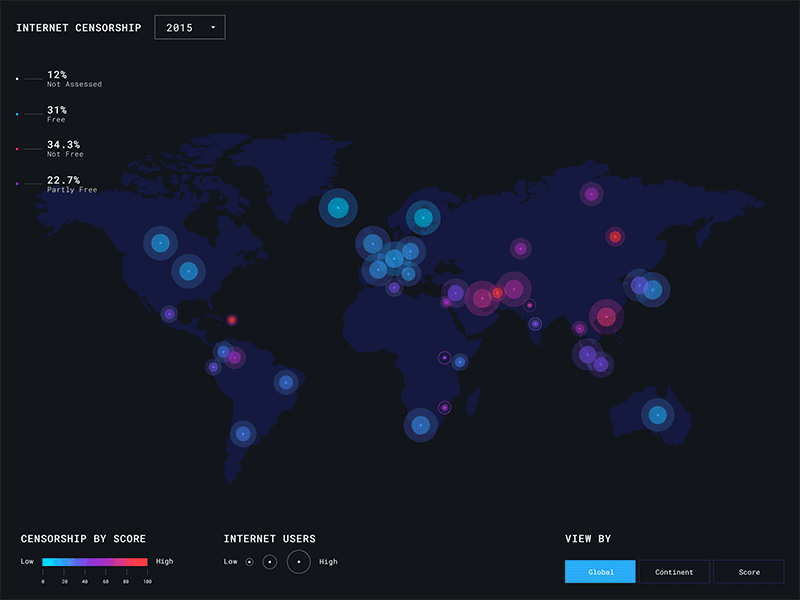Click the dropdown arrow next to 2015
The height and width of the screenshot is (600, 800).
212,27
